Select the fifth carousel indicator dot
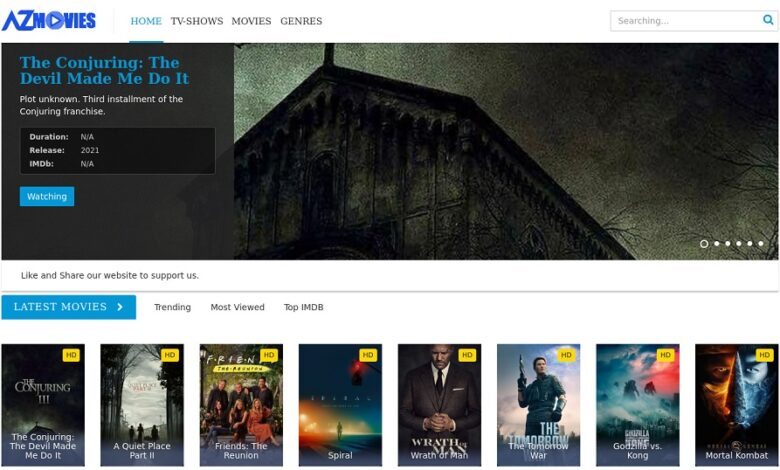Screen dimensions: 780x470 [750, 244]
